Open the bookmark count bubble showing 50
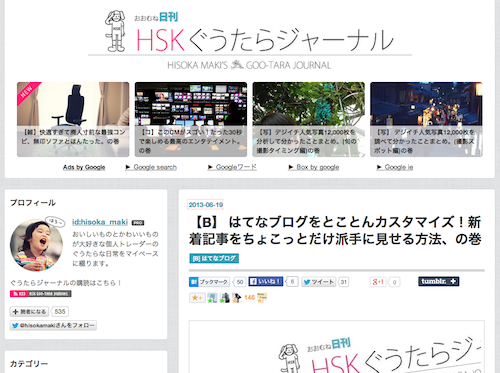Image resolution: width=500 pixels, height=373 pixels. coord(240,282)
